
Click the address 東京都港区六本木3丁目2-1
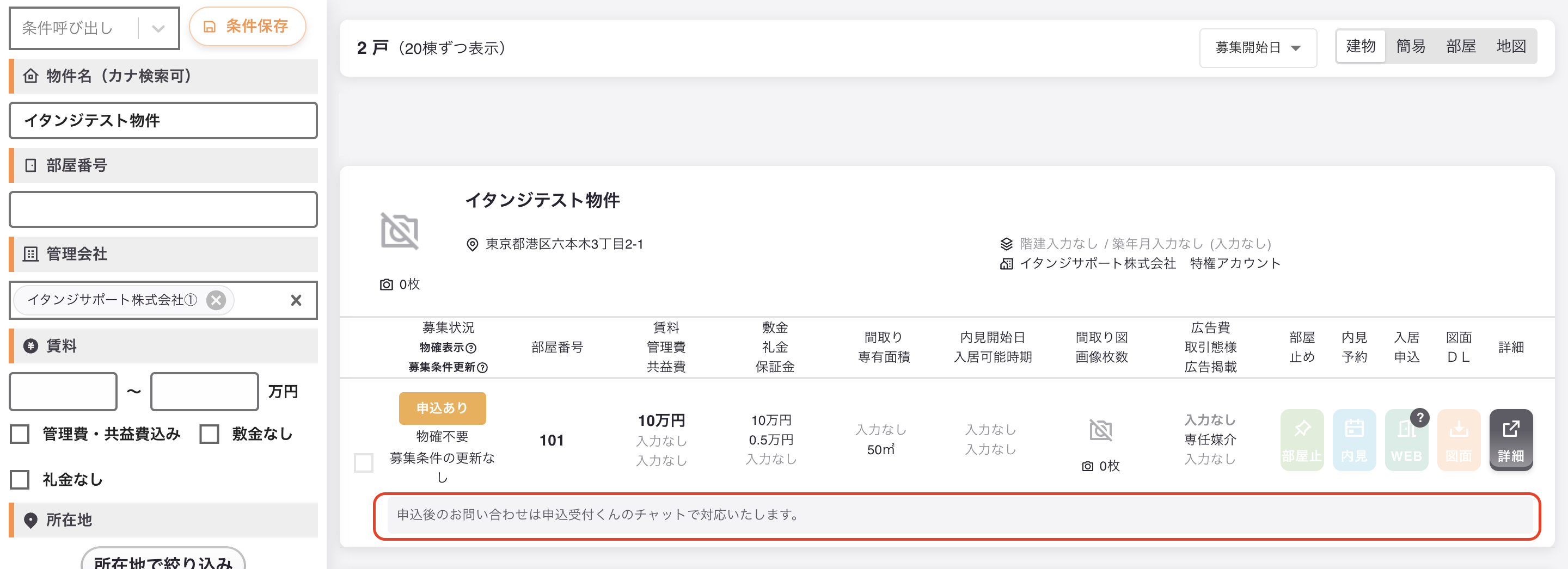tap(564, 244)
